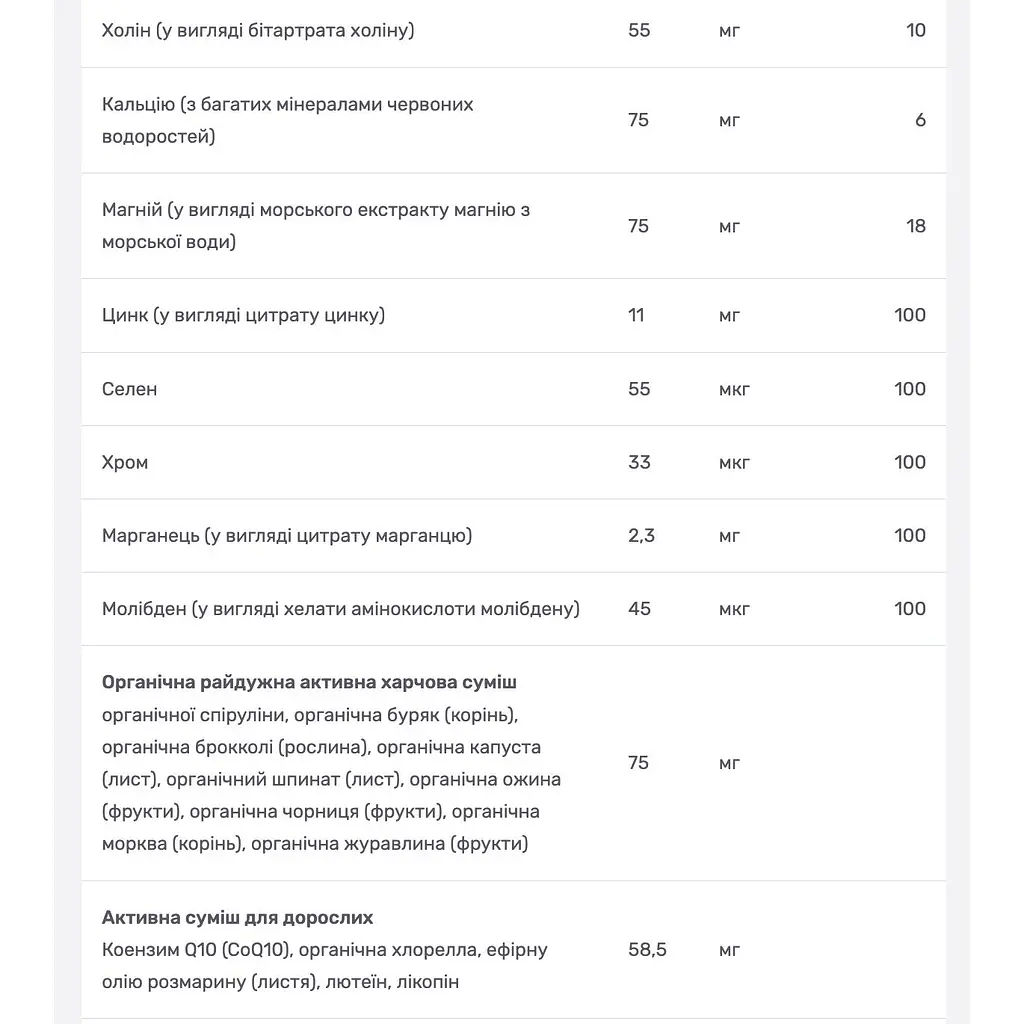Click the Холін ingredient name
Viewport: 1024px width, 1024px height.
point(258,31)
